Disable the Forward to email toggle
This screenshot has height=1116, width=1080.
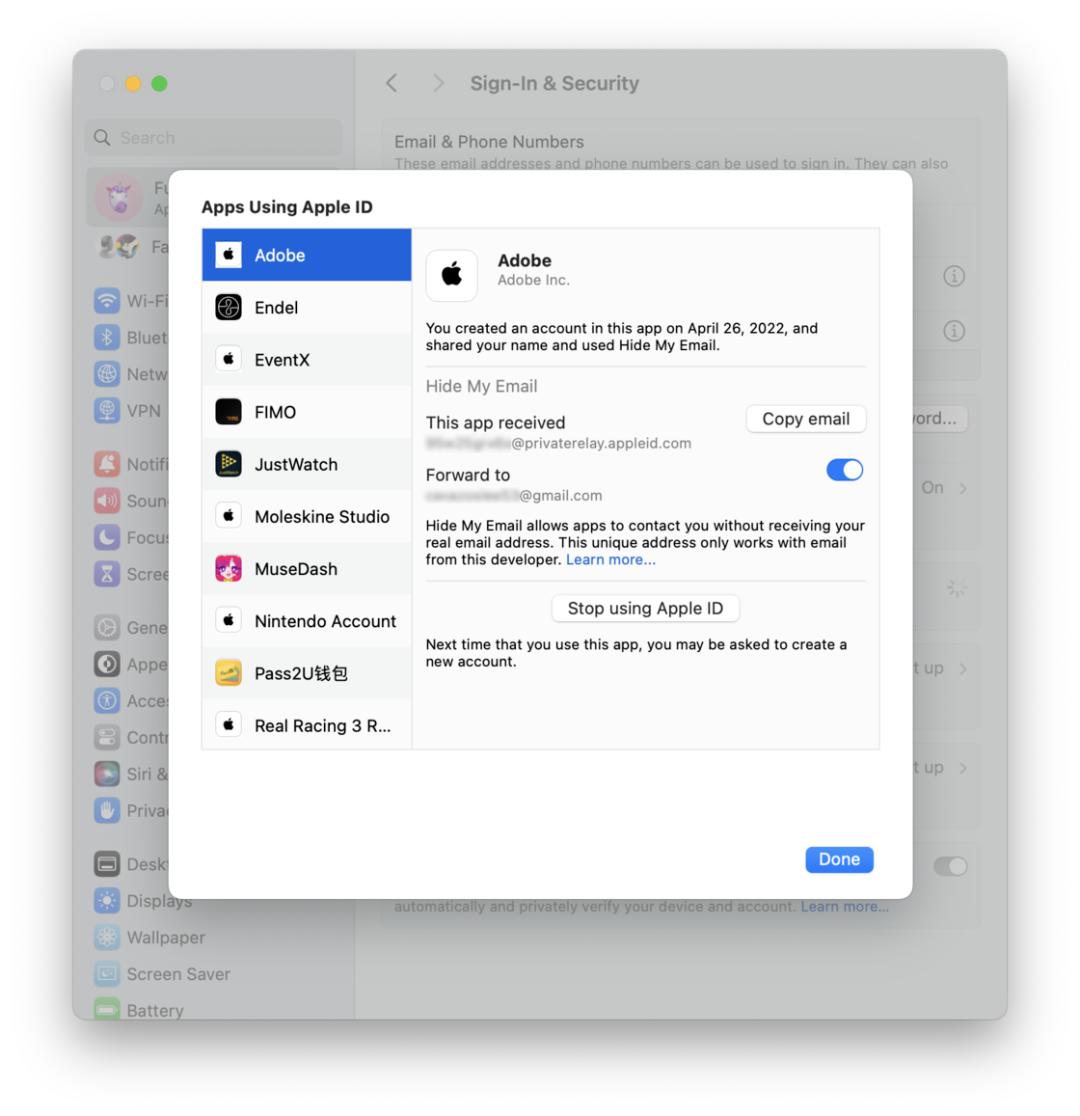coord(844,471)
